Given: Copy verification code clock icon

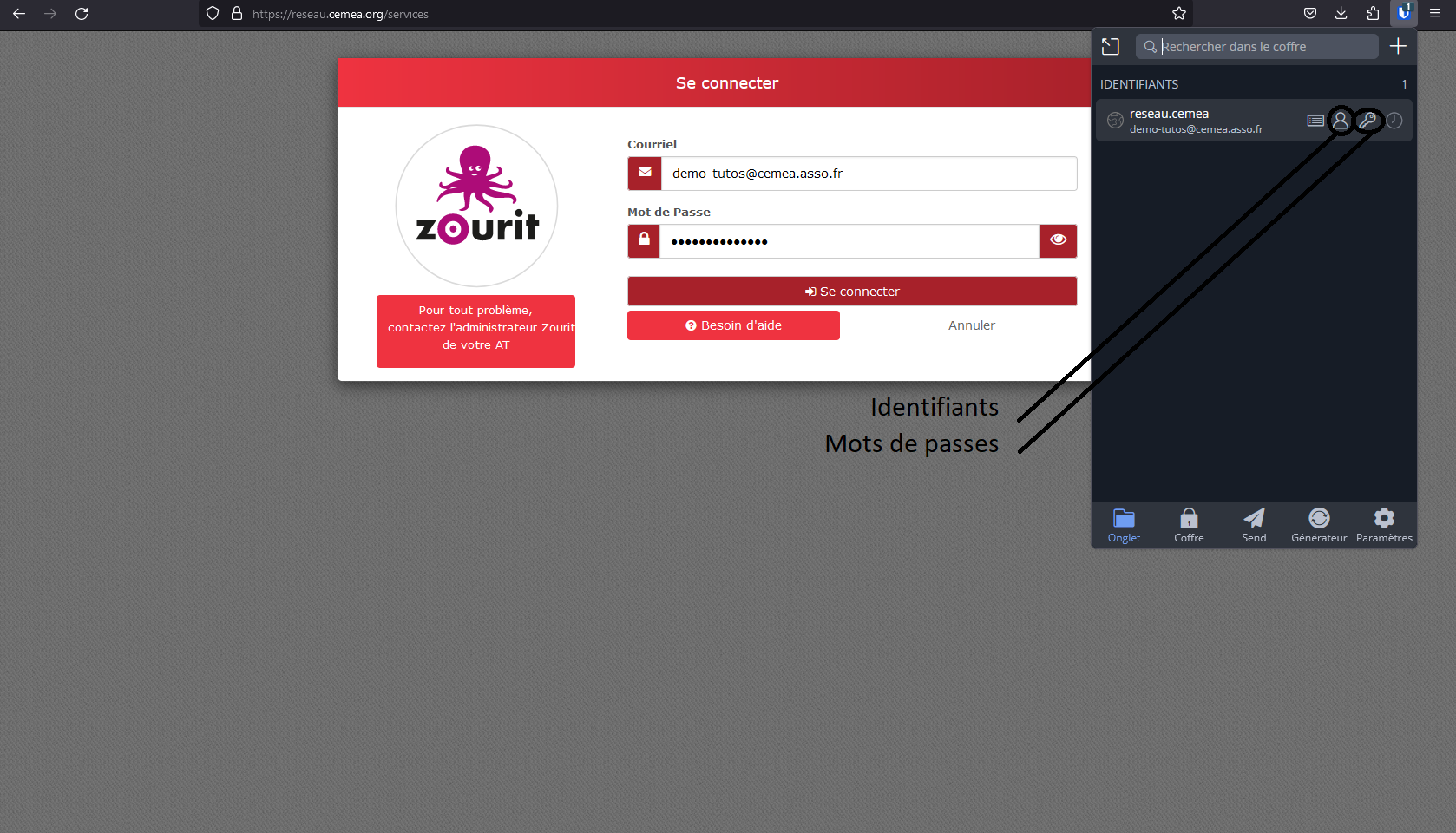Looking at the screenshot, I should pos(1394,121).
